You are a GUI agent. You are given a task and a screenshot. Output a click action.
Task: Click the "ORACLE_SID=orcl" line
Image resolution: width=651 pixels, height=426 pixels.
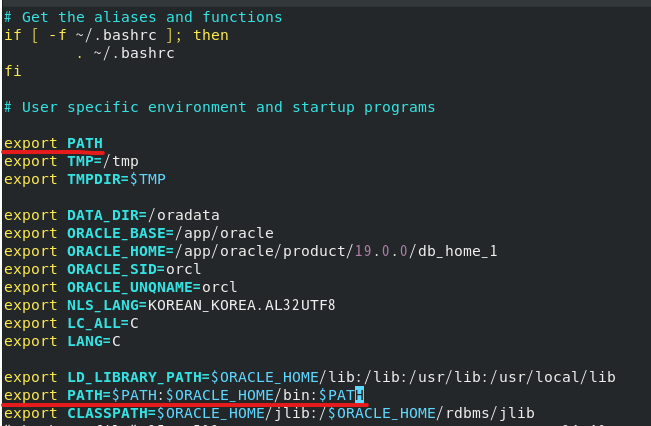point(103,269)
